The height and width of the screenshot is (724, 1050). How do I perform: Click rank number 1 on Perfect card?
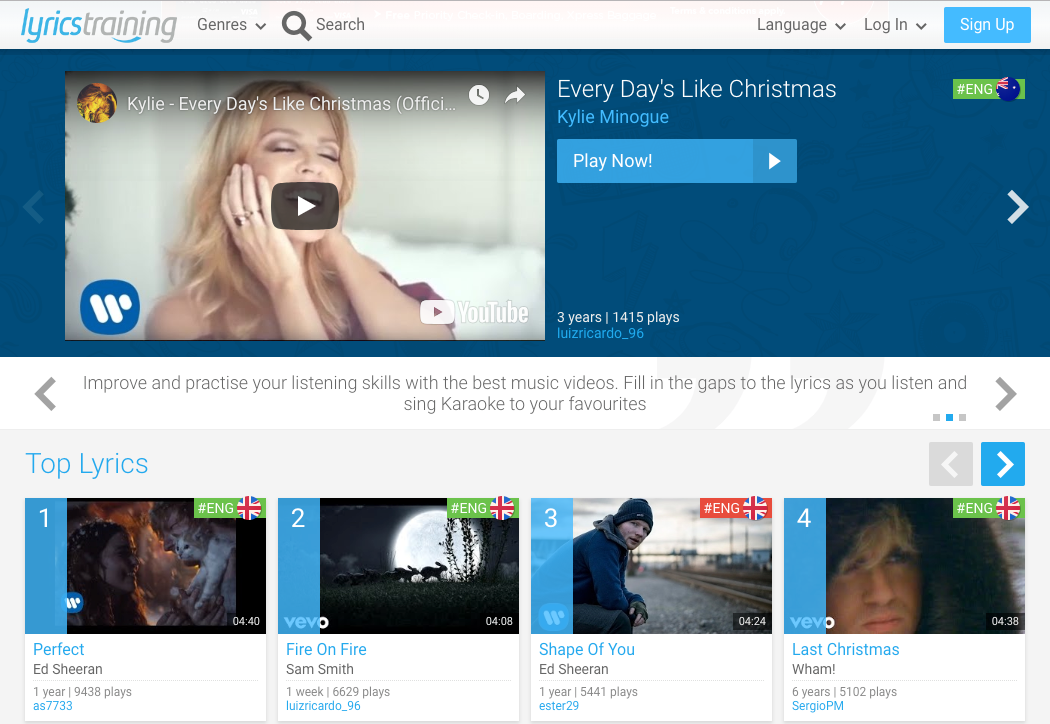45,518
